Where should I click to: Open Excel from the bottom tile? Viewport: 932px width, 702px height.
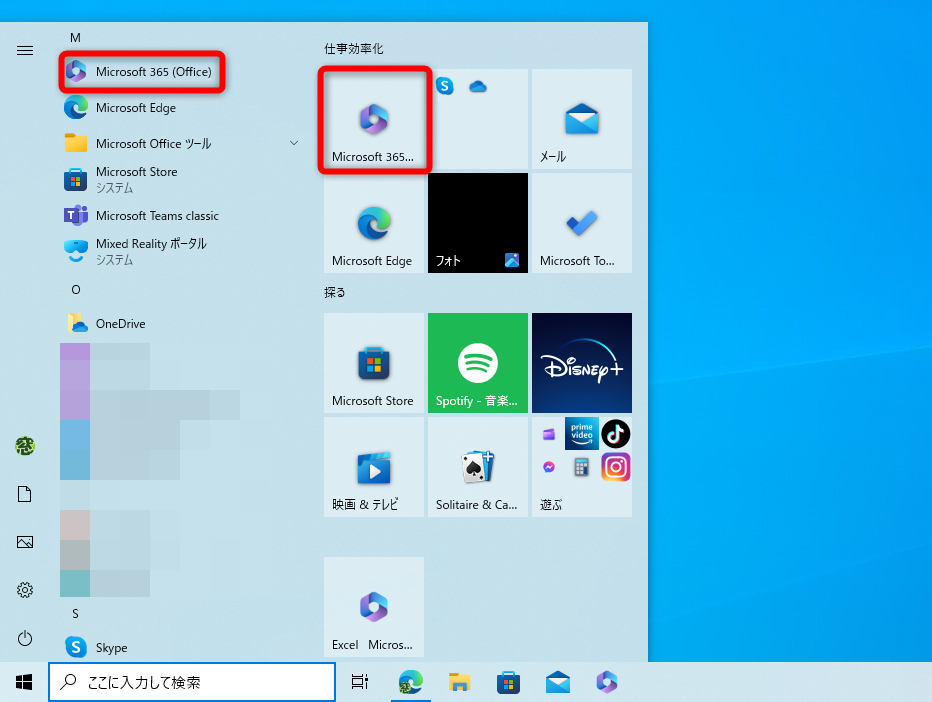point(373,606)
